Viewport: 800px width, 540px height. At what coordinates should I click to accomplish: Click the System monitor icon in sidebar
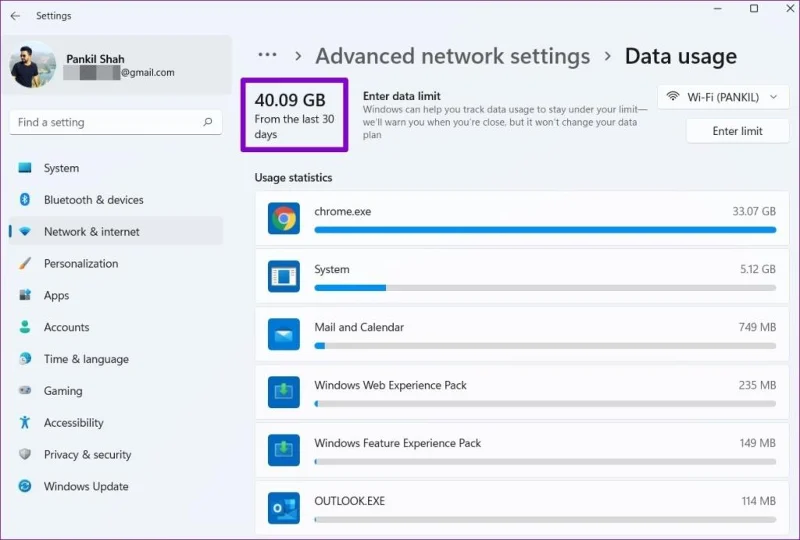25,167
